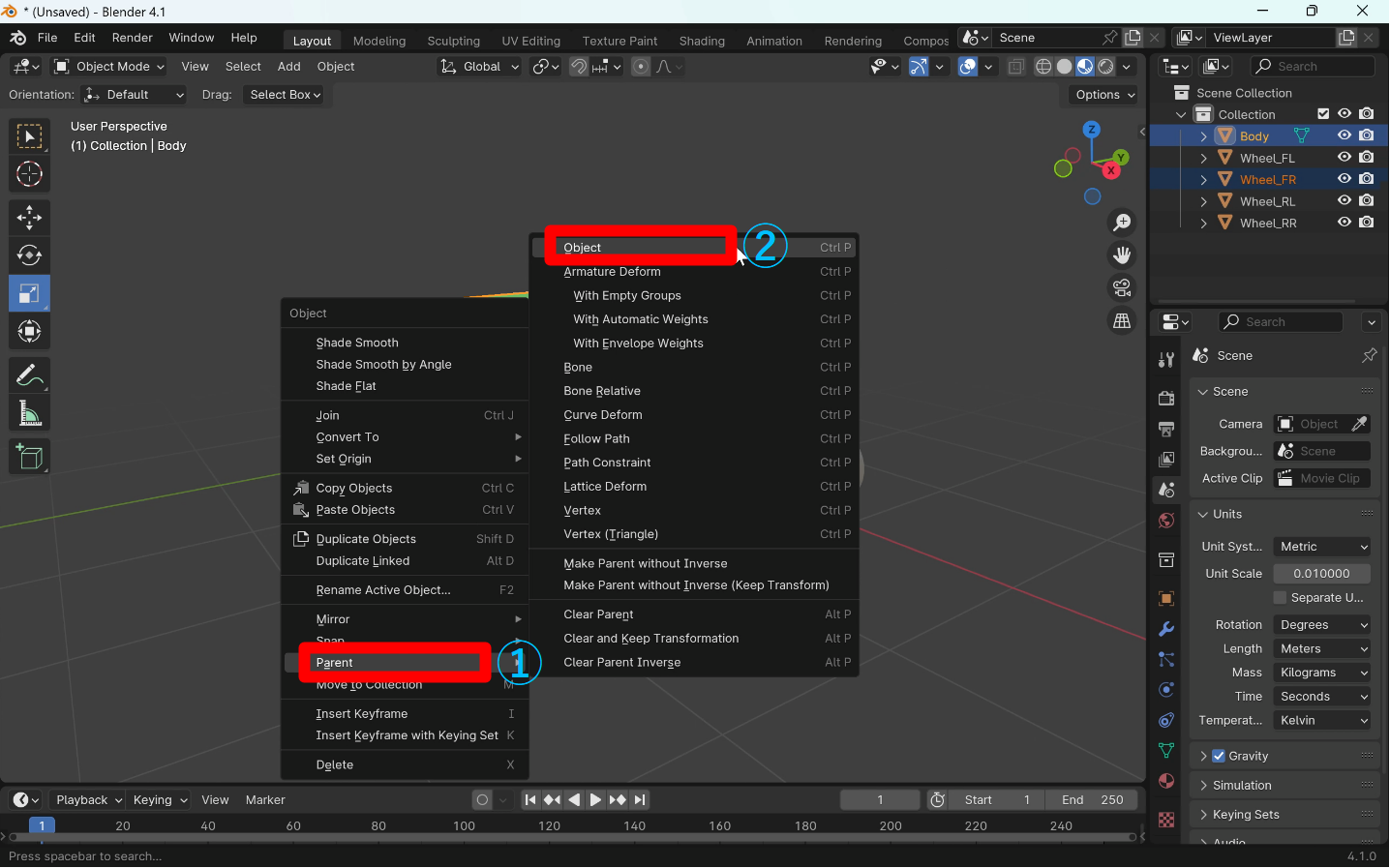Open the Unit System Metric dropdown

coord(1322,547)
